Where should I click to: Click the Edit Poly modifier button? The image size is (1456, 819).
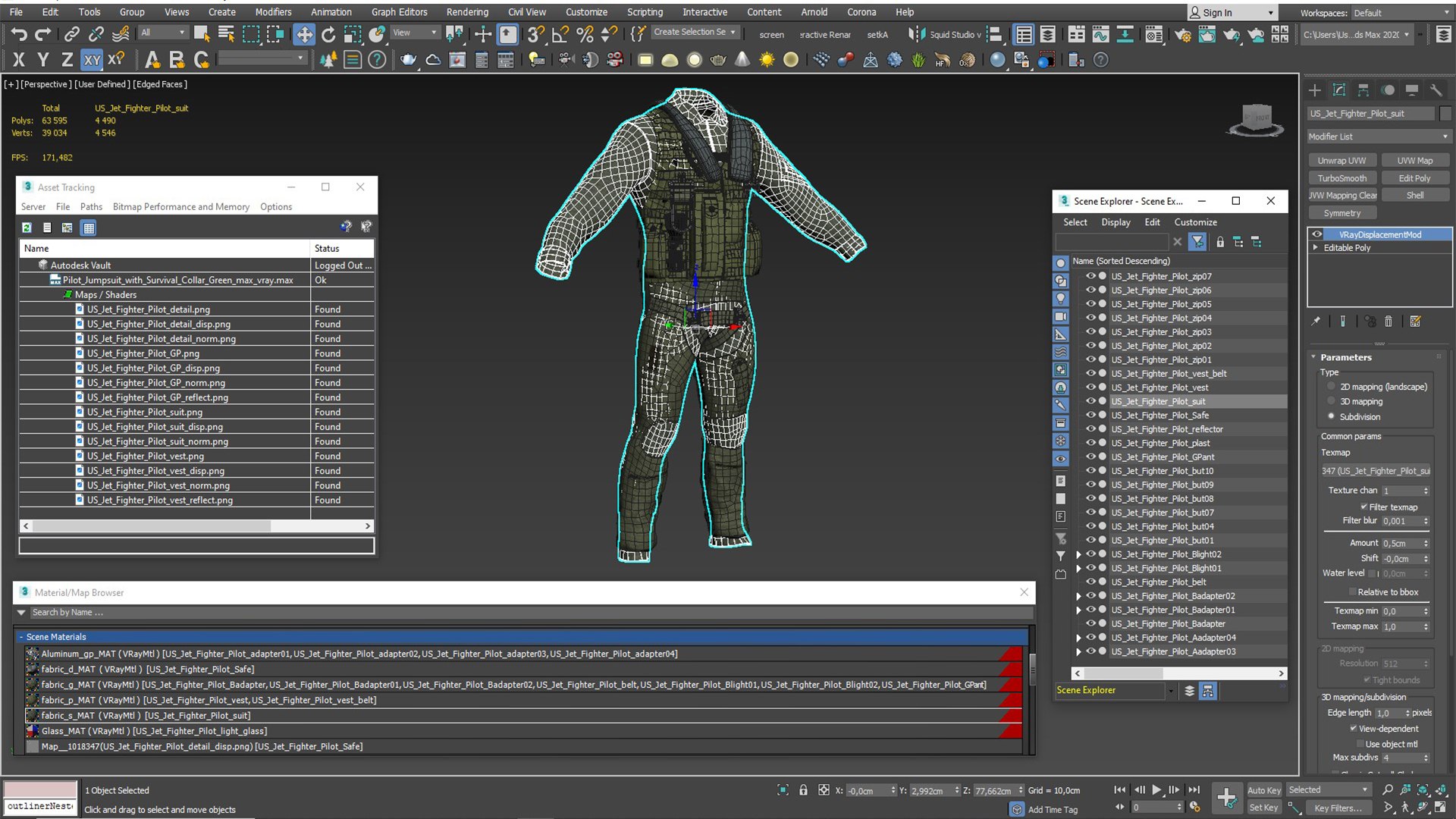point(1414,178)
